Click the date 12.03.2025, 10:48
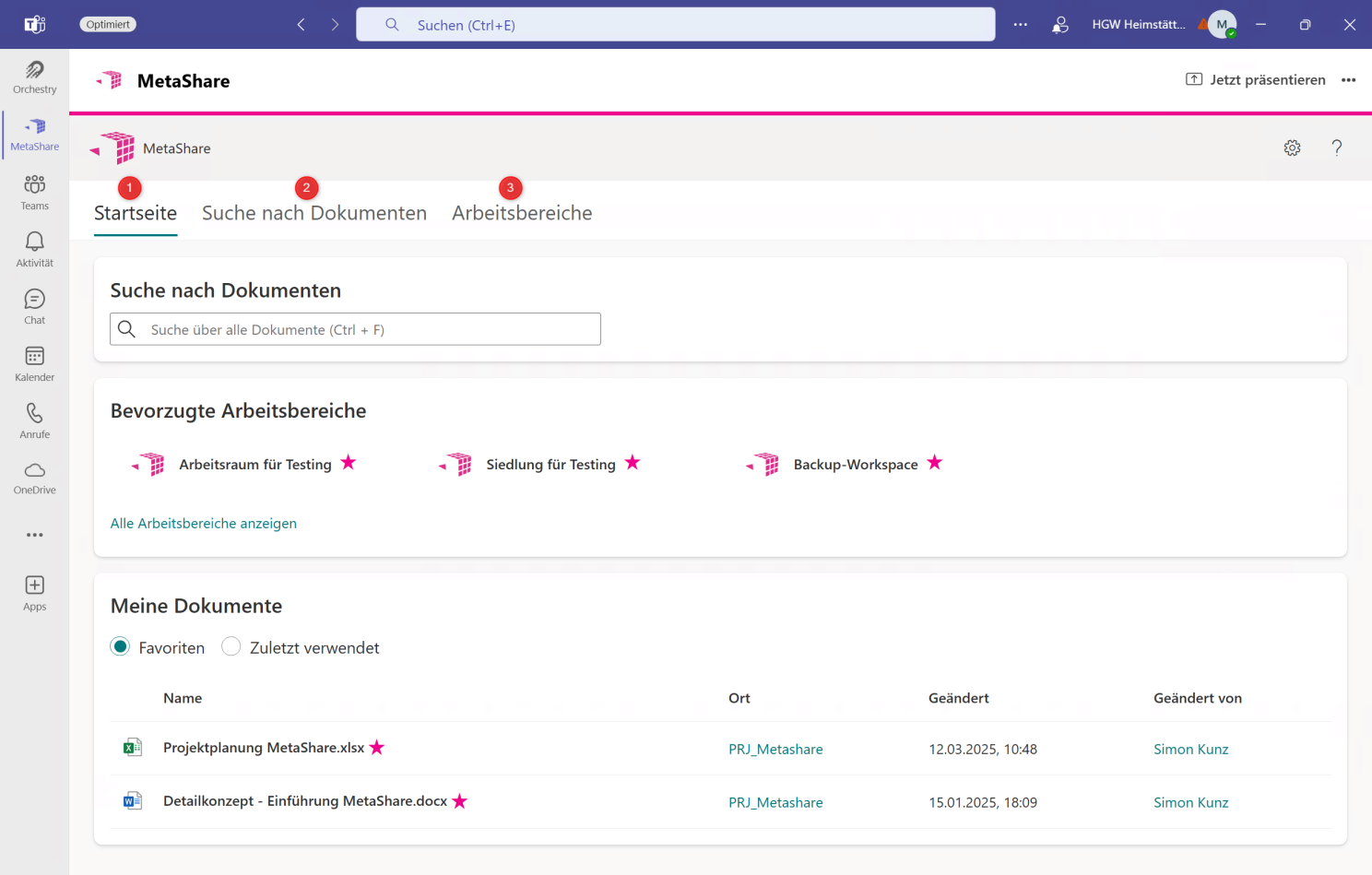Image resolution: width=1372 pixels, height=875 pixels. [983, 750]
